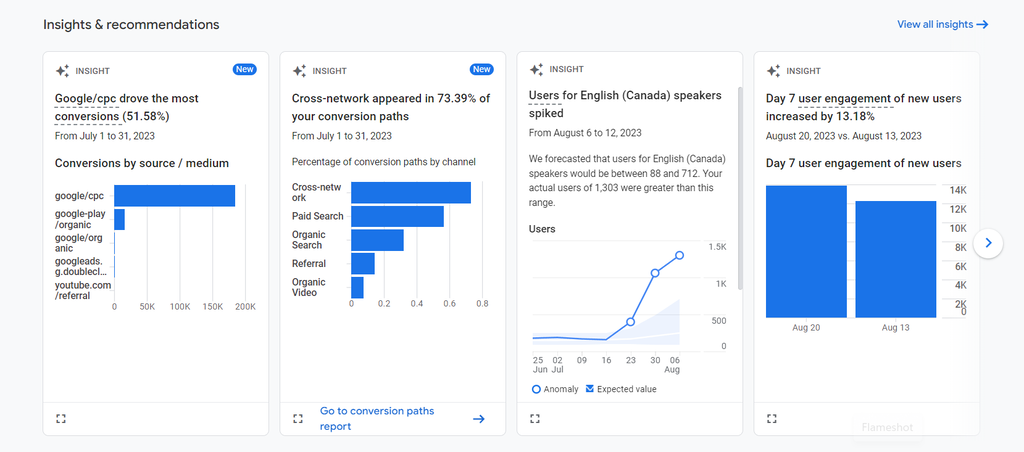
Task: Expand the Google/cpc conversions insight card
Action: (61, 418)
